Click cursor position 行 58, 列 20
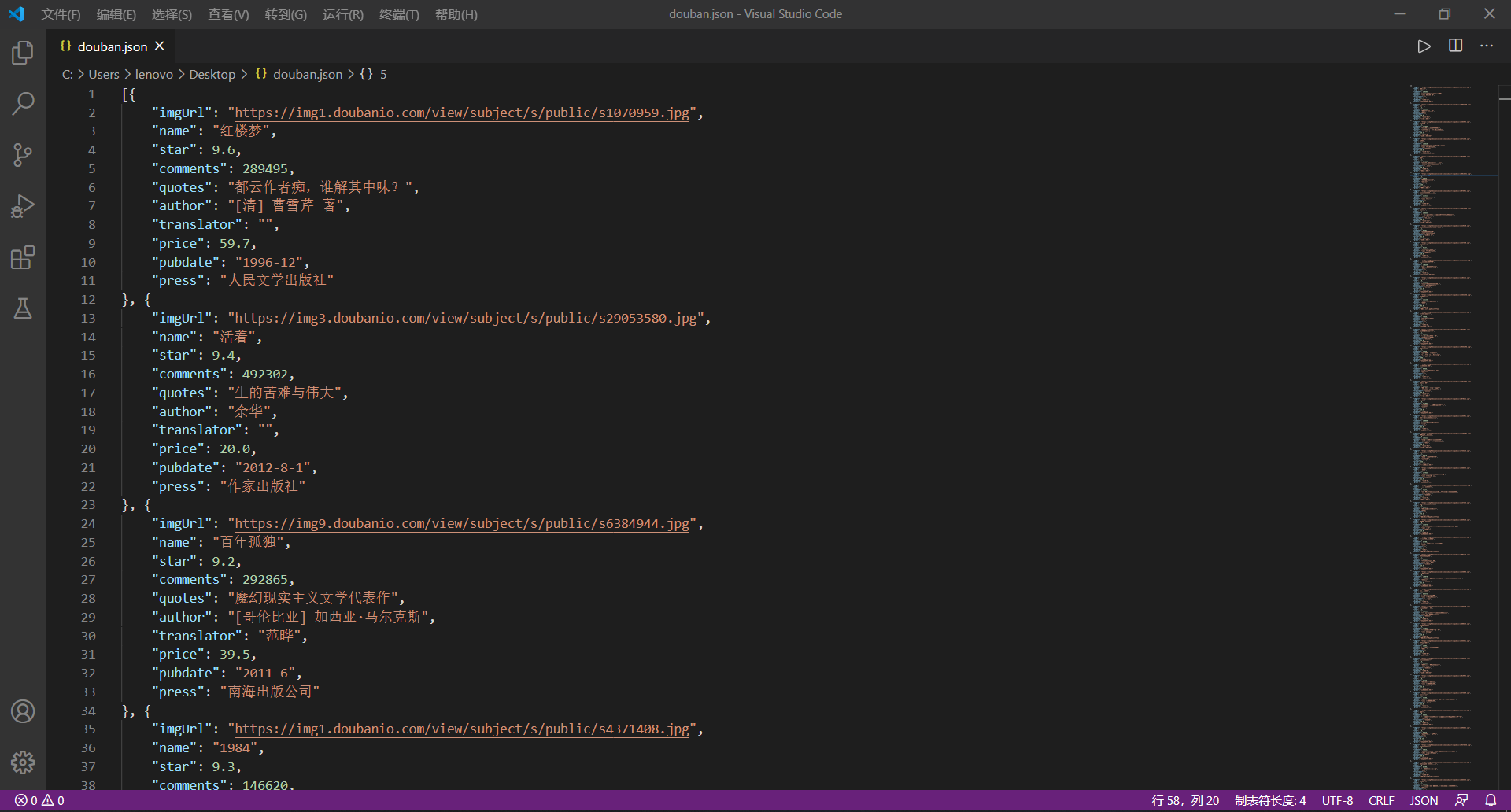The height and width of the screenshot is (812, 1511). click(x=1185, y=800)
